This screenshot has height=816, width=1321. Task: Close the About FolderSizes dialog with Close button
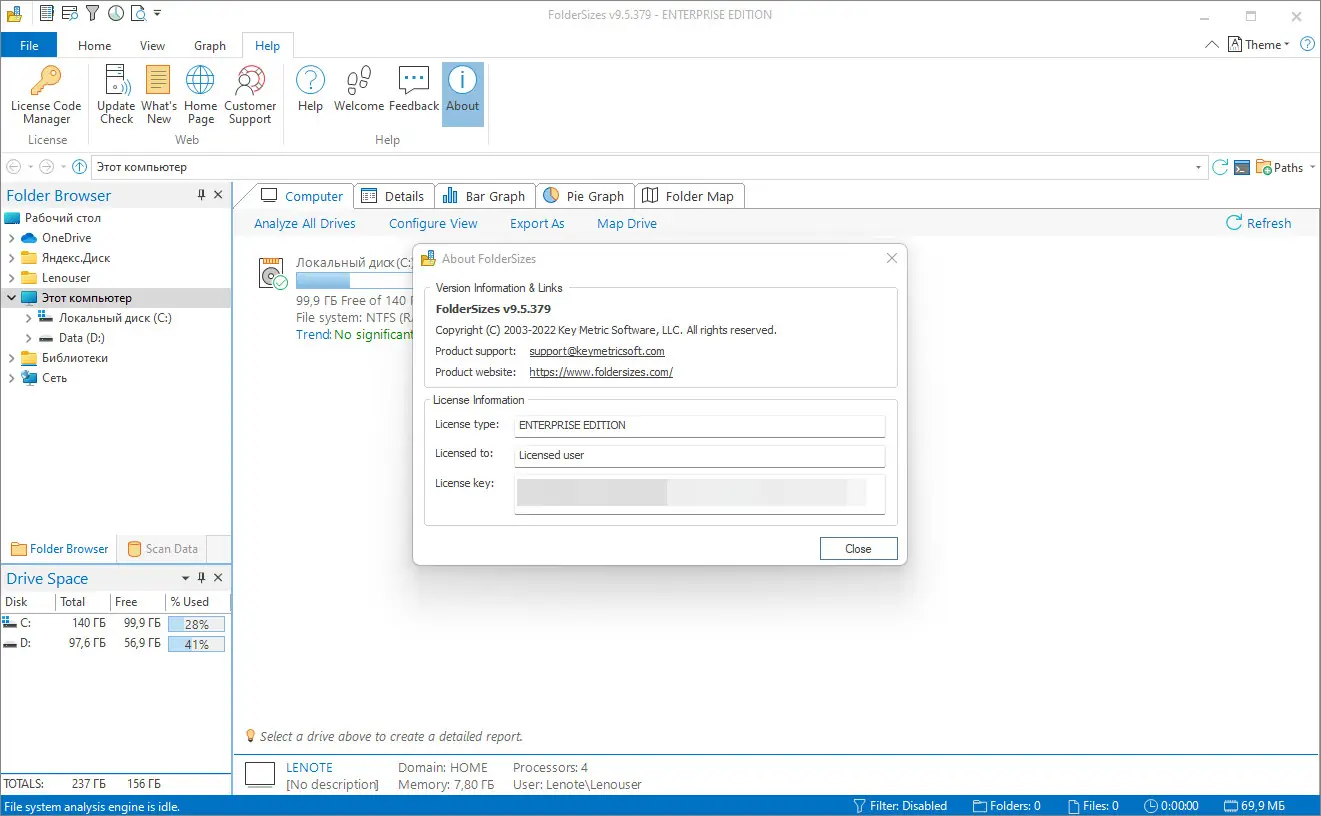click(858, 549)
